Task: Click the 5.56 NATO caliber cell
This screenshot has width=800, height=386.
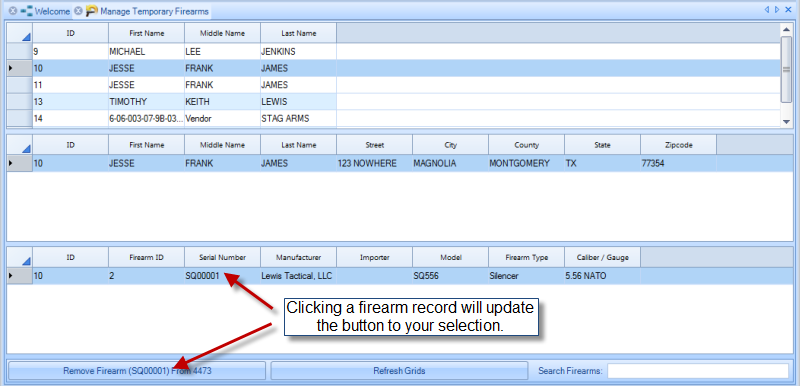Action: click(603, 276)
